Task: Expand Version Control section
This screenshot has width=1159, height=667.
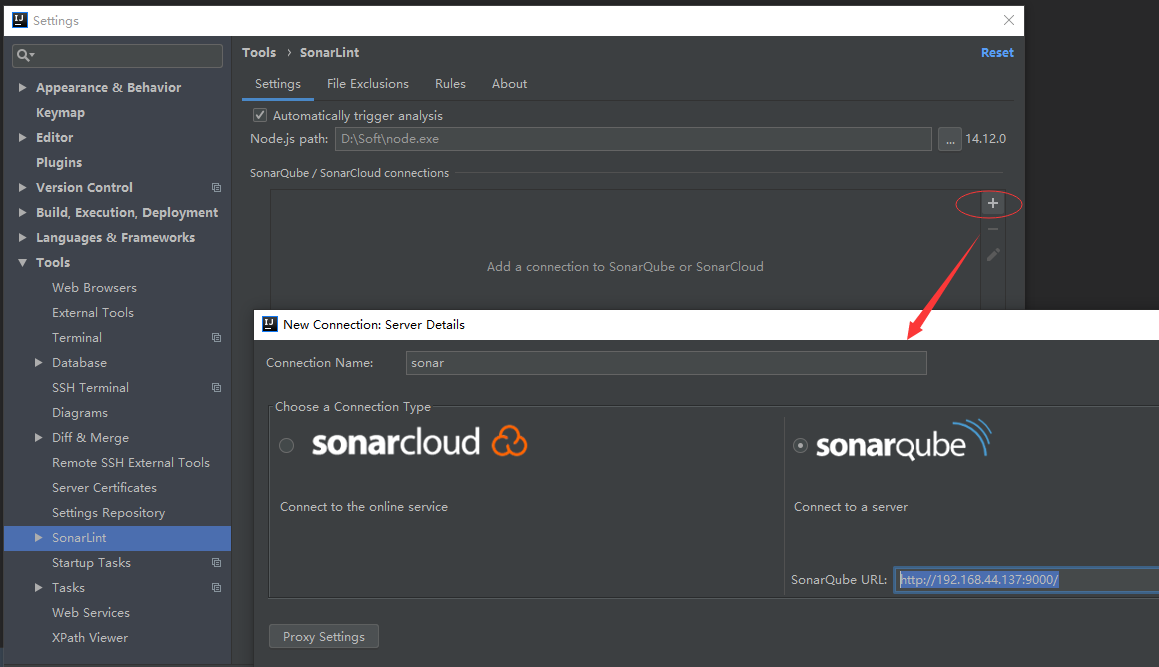Action: click(x=22, y=188)
